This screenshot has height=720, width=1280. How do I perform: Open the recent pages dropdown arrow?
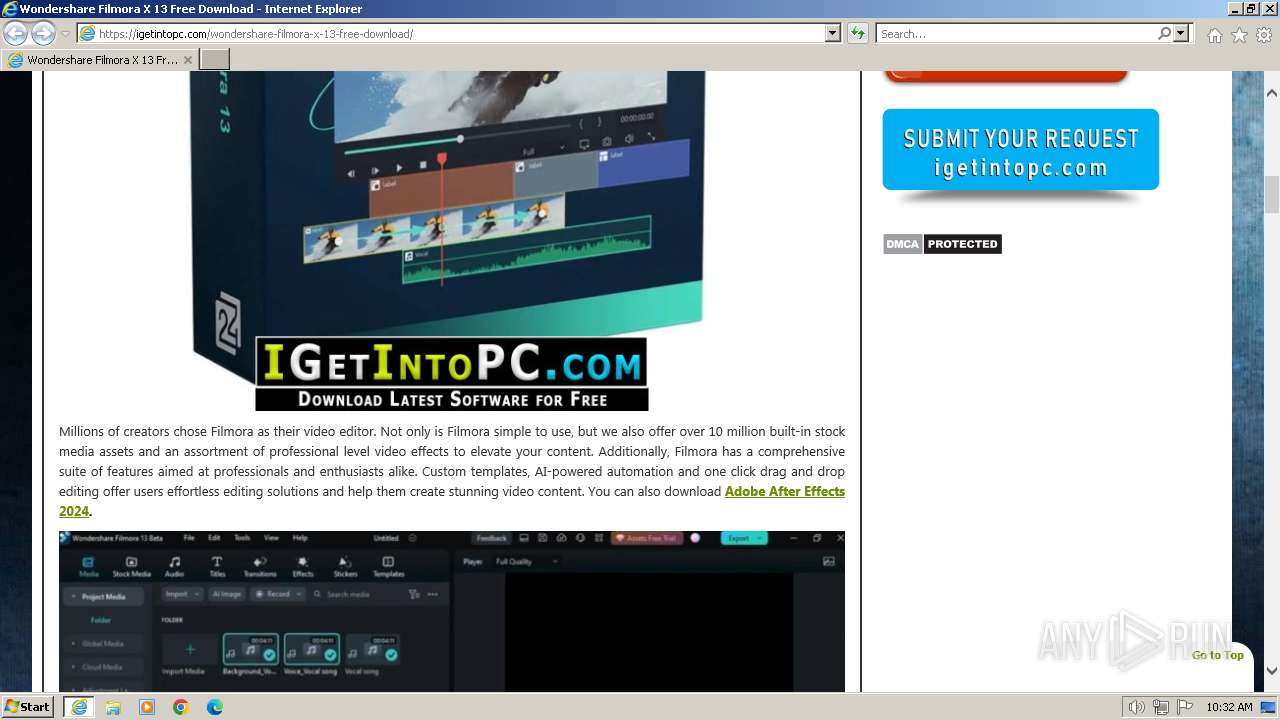pos(65,34)
